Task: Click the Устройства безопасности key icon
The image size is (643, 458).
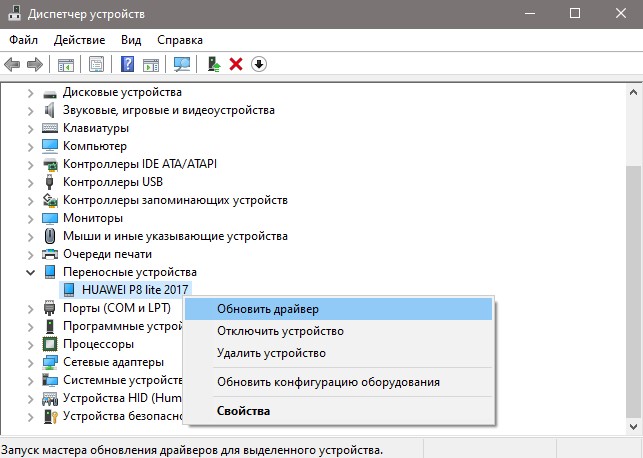Action: [x=50, y=417]
